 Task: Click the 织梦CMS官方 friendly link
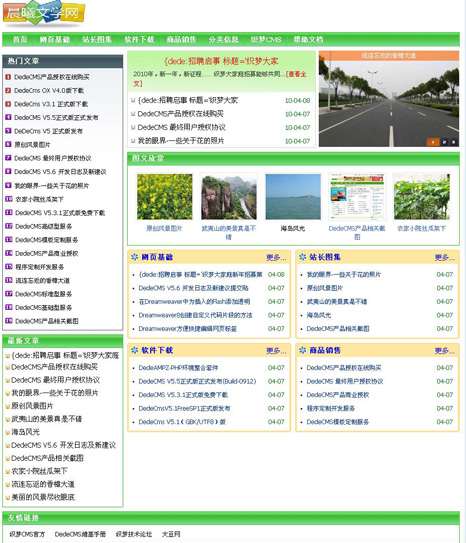pyautogui.click(x=27, y=534)
